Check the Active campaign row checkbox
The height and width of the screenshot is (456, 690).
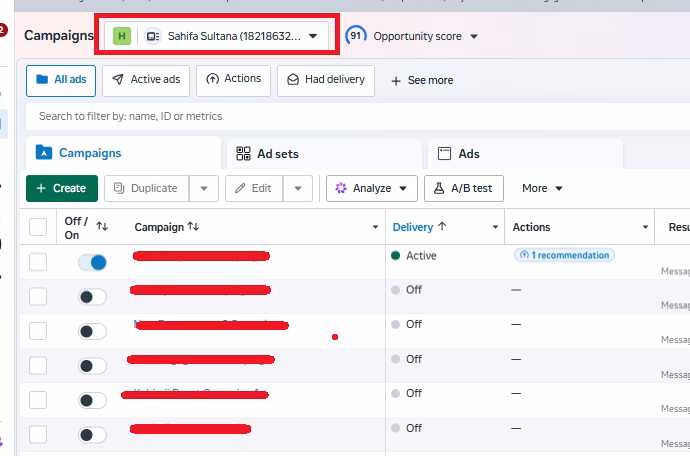click(38, 262)
